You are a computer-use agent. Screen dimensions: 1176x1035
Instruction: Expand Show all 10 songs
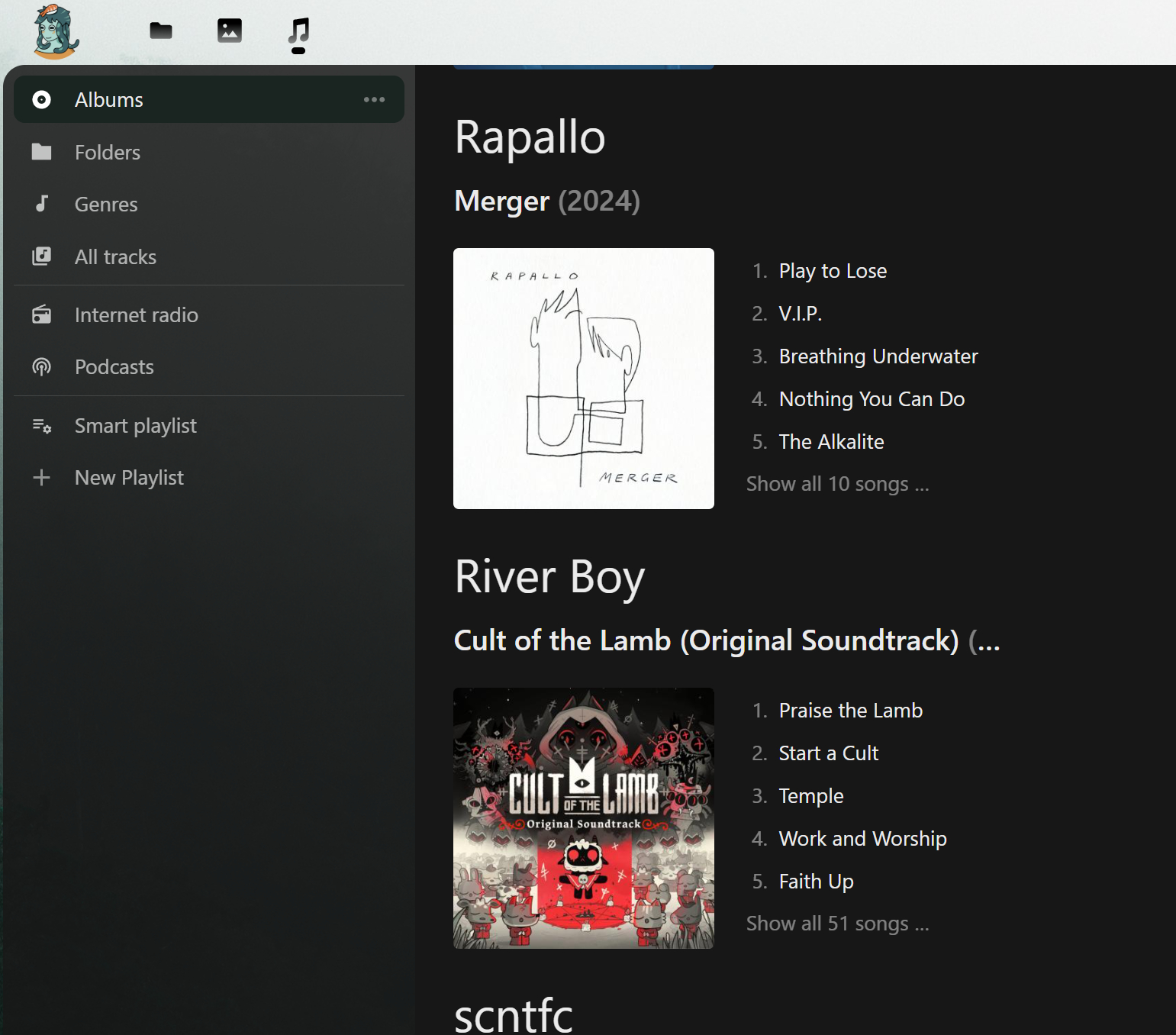pos(837,484)
